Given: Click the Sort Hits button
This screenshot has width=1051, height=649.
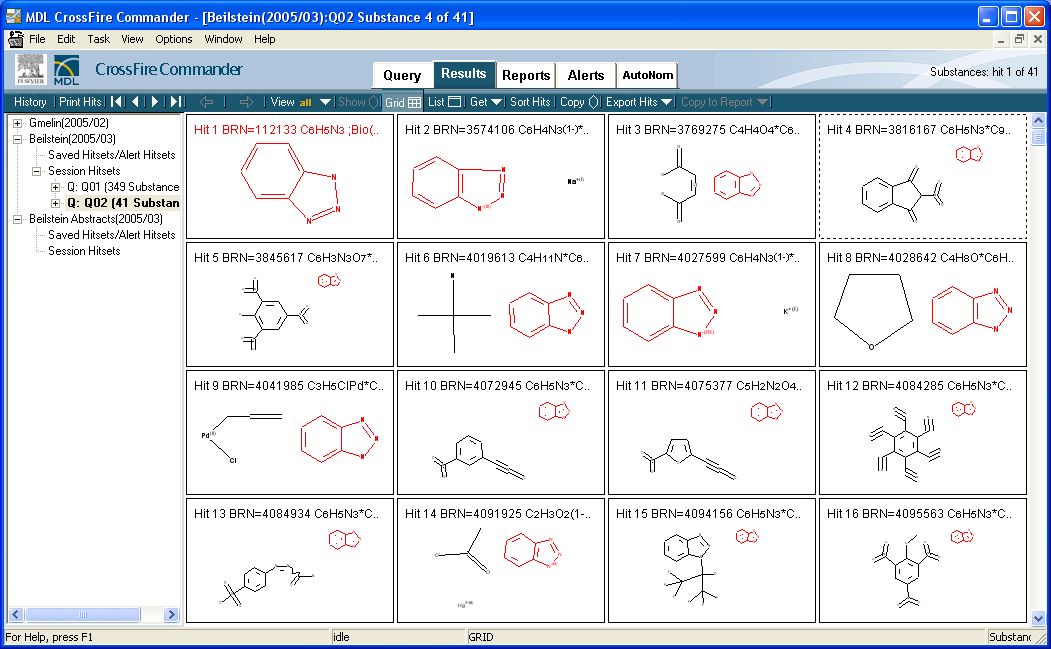Looking at the screenshot, I should 530,102.
